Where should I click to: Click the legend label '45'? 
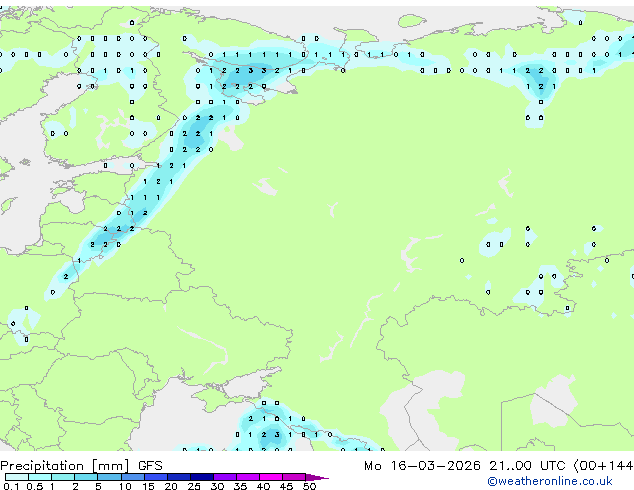(286, 486)
